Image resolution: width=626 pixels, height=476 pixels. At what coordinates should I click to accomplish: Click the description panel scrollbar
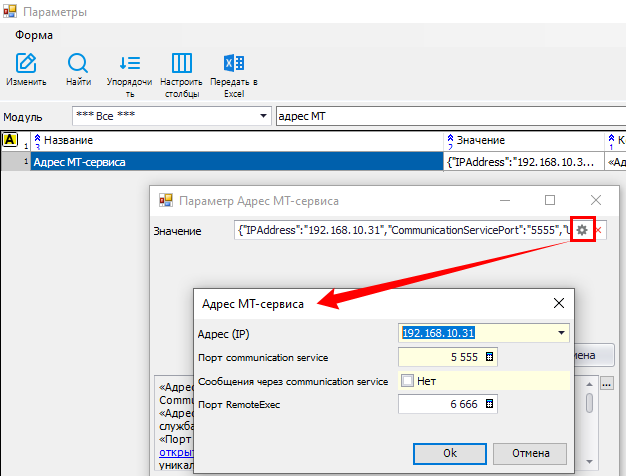click(590, 420)
